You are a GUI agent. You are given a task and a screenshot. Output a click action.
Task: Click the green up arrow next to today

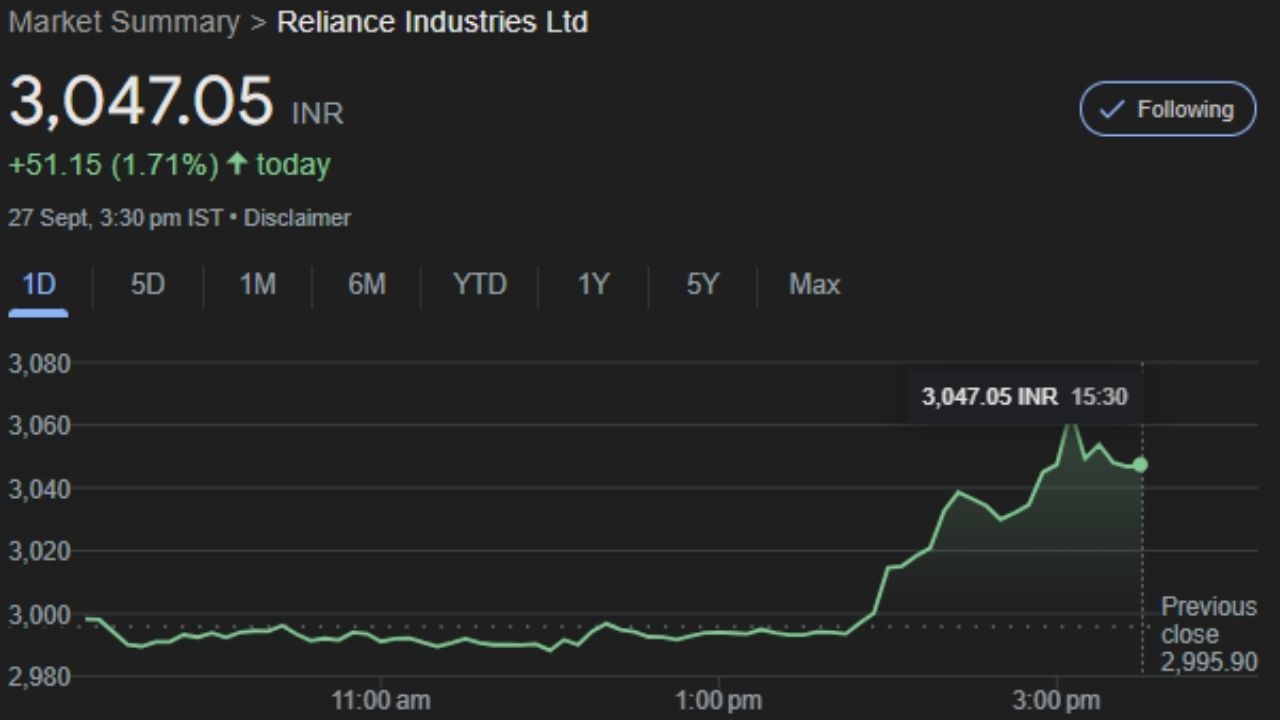(237, 164)
